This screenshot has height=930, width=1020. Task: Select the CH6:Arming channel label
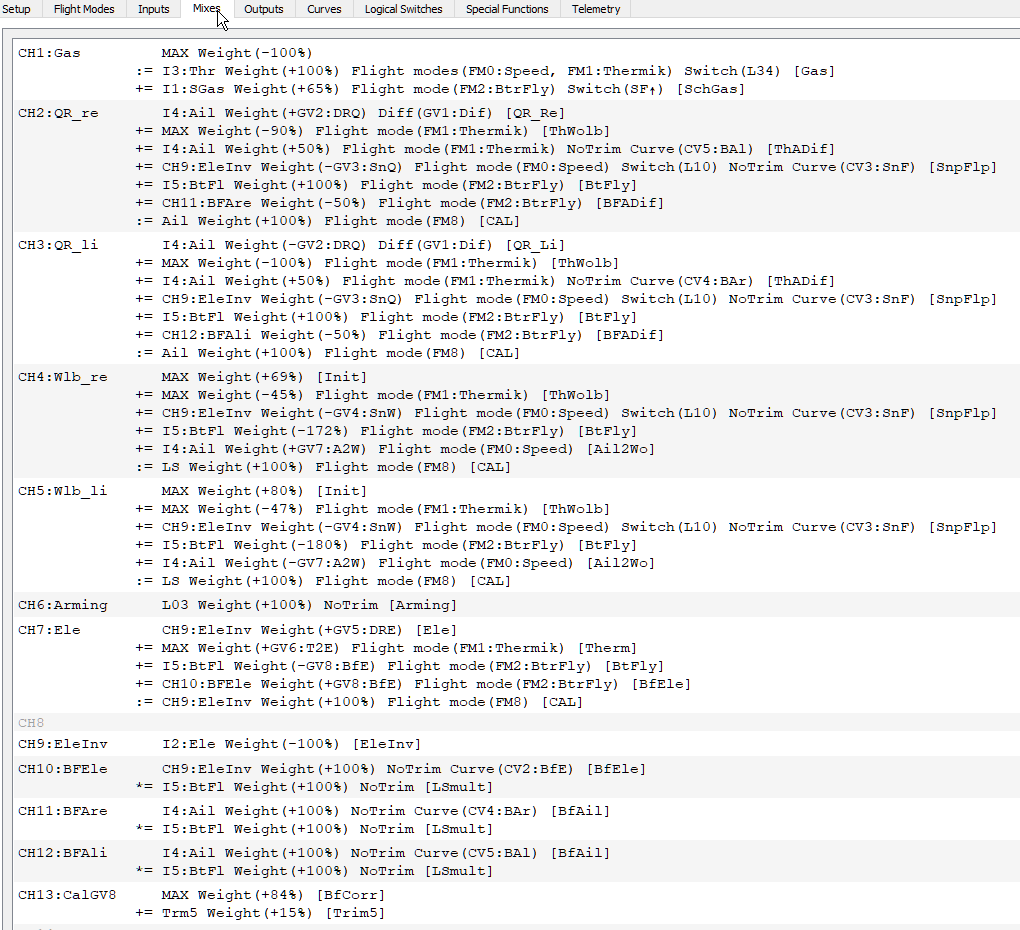coord(63,605)
